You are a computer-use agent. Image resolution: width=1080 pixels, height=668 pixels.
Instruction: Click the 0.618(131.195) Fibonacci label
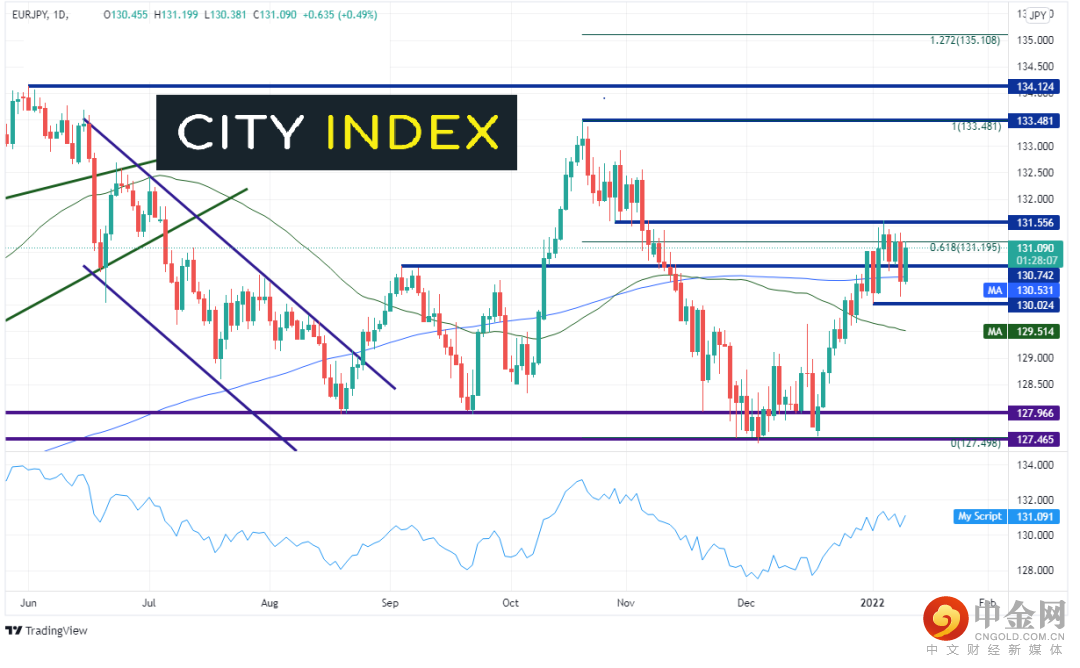(964, 247)
